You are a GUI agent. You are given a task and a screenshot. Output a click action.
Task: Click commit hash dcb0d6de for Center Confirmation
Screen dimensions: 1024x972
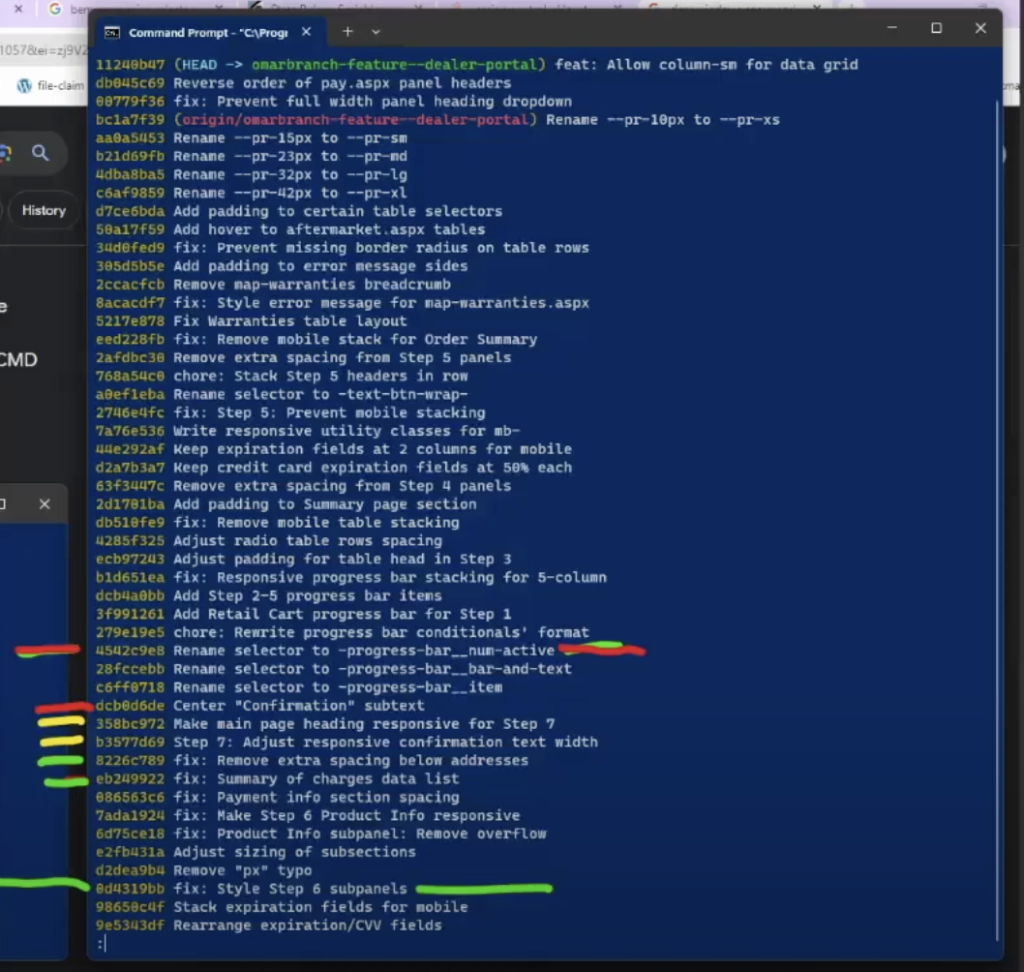tap(130, 706)
